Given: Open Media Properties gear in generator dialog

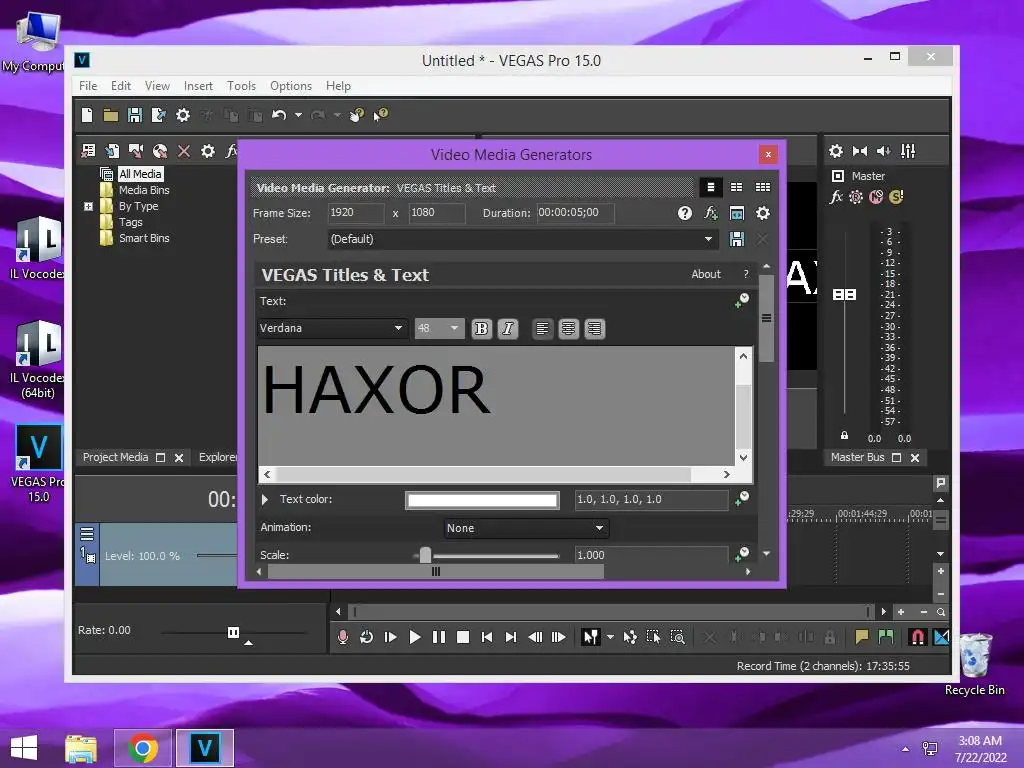Looking at the screenshot, I should pos(763,213).
